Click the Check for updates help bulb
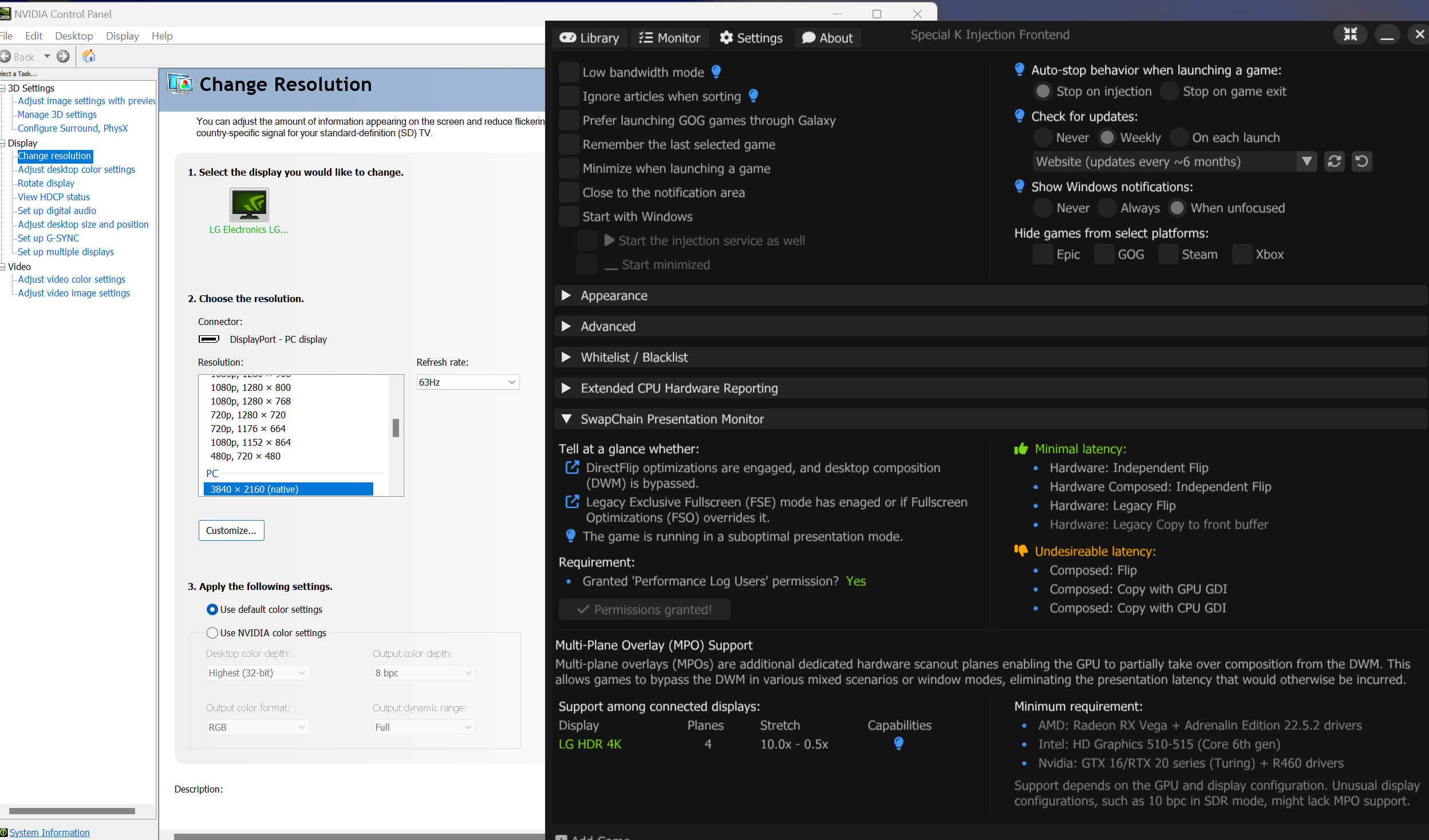The image size is (1429, 840). (x=1020, y=116)
